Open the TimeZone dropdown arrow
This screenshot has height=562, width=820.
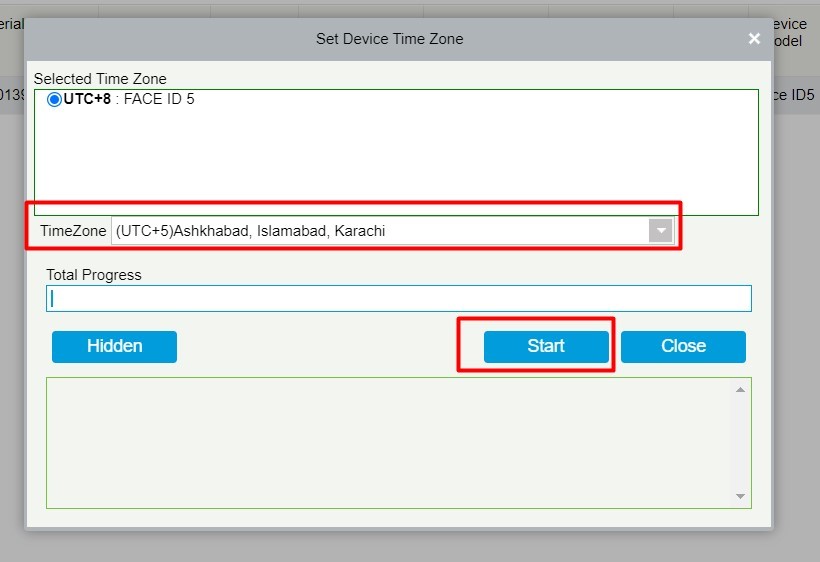tap(660, 231)
